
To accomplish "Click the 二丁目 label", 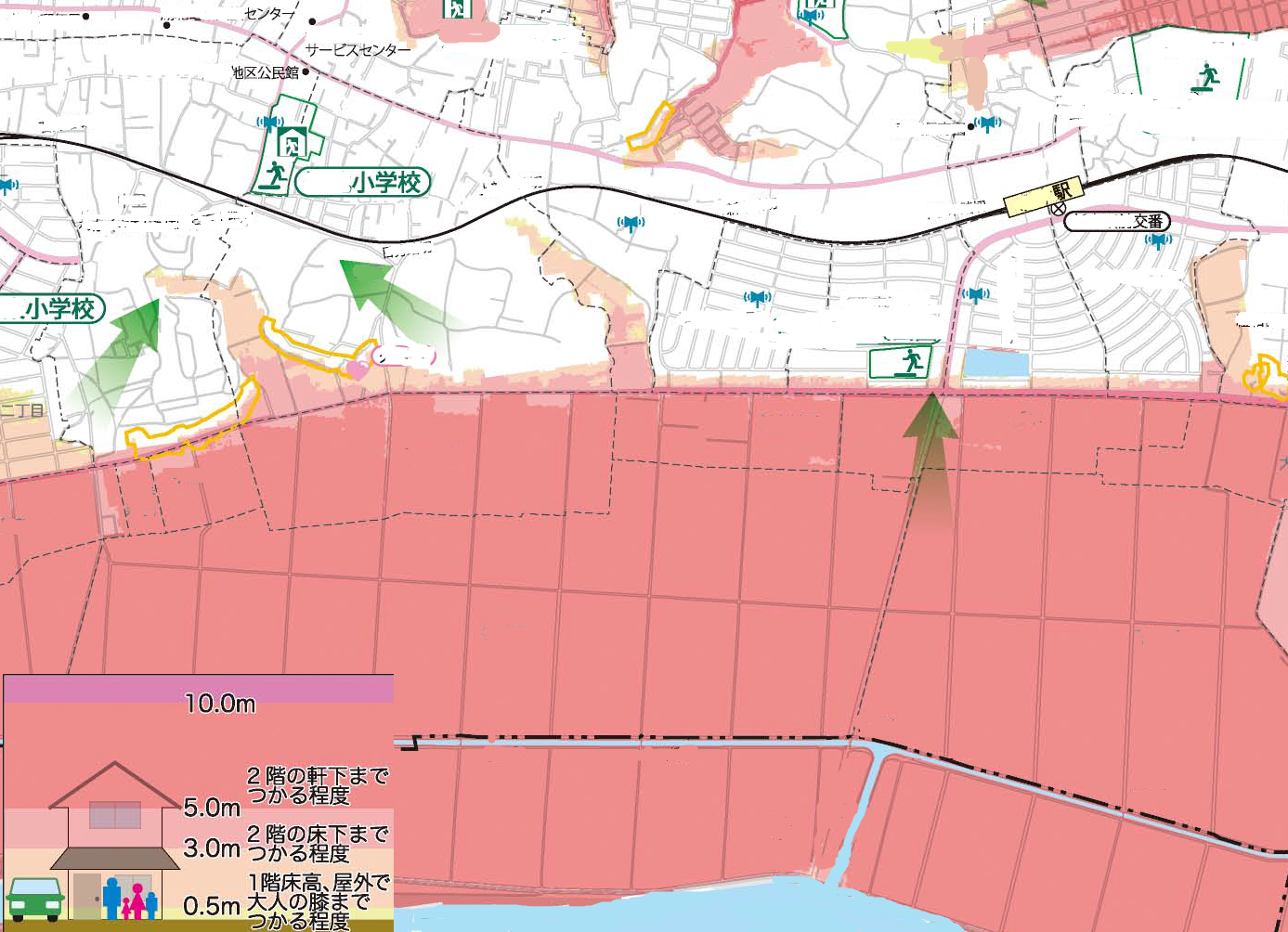I will [x=22, y=409].
